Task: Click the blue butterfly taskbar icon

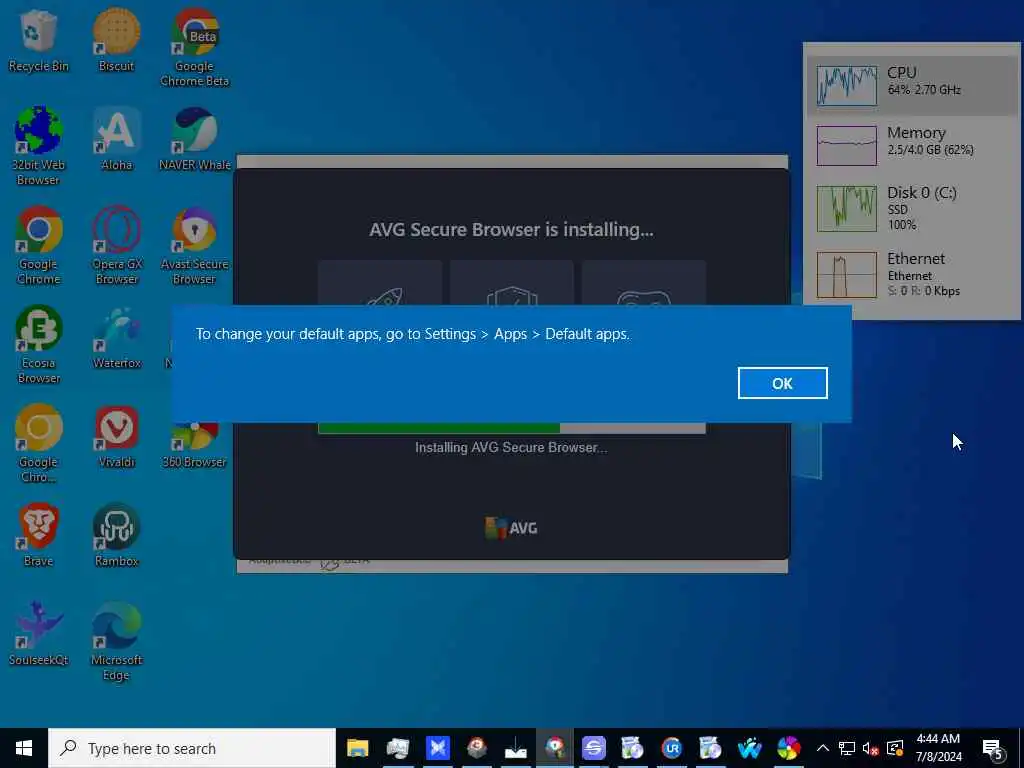Action: pyautogui.click(x=437, y=748)
